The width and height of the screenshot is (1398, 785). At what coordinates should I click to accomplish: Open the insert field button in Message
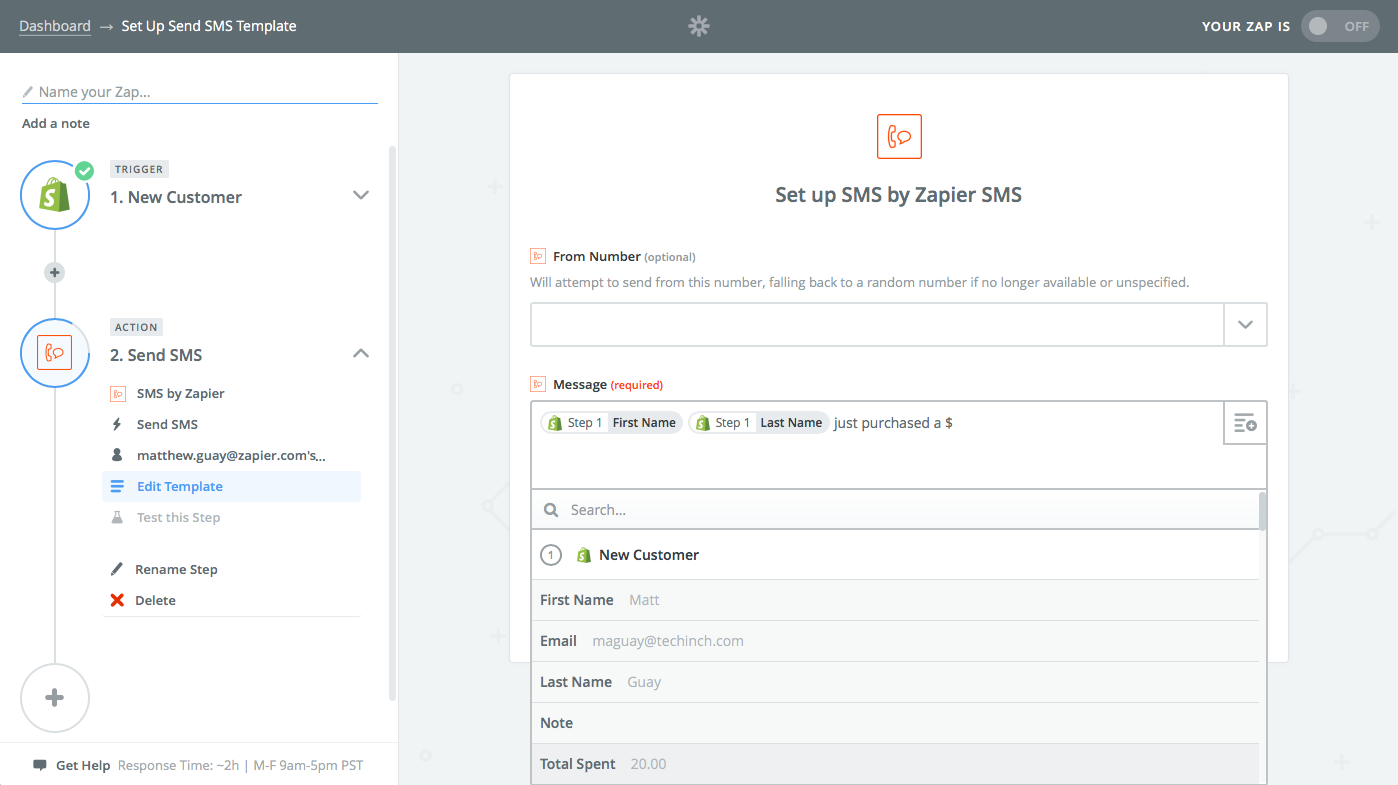[x=1245, y=423]
